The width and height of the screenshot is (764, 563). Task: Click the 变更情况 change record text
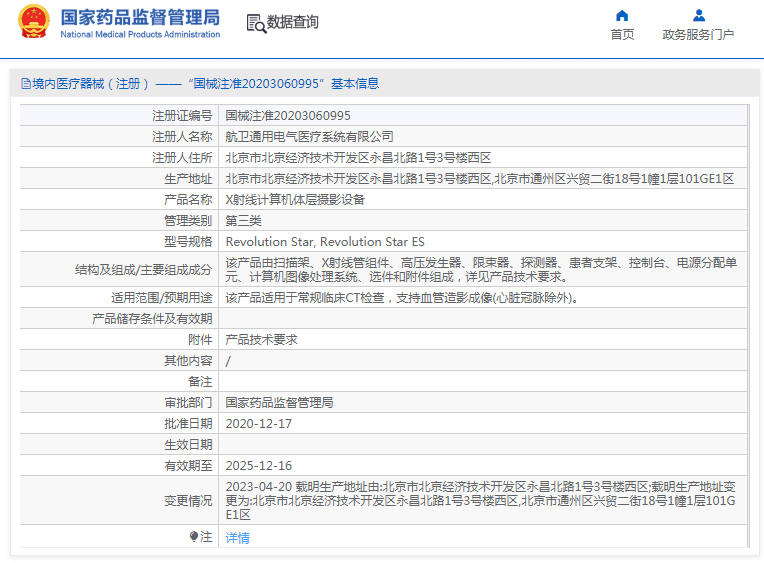coord(480,500)
